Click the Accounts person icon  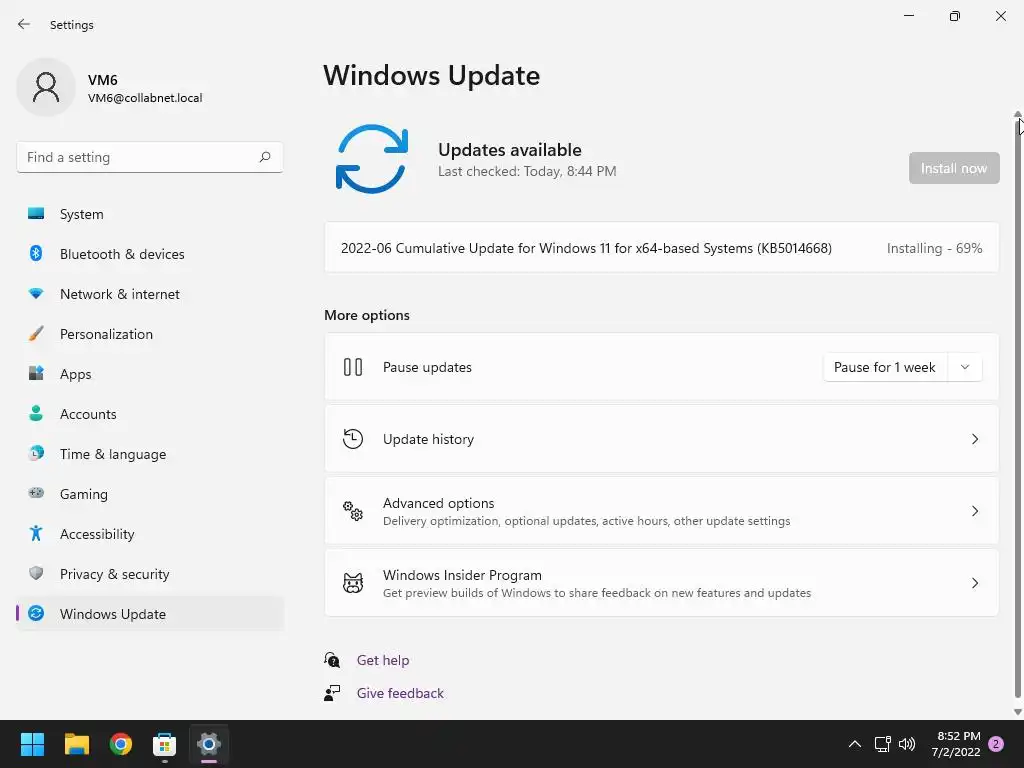(x=36, y=413)
